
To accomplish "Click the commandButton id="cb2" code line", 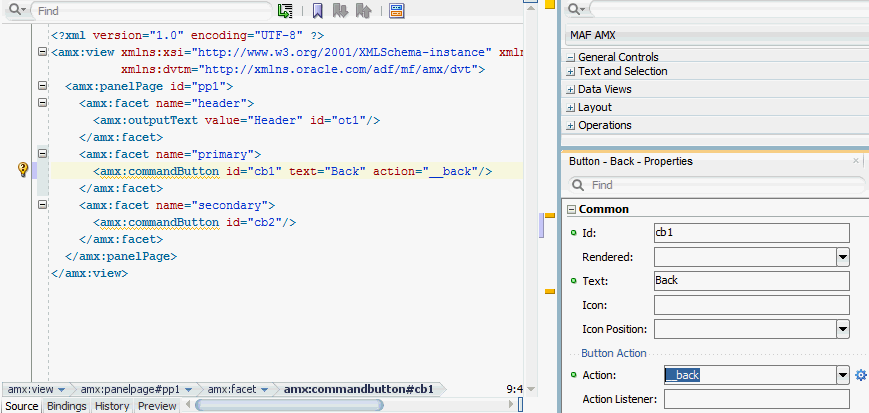I will pyautogui.click(x=195, y=222).
